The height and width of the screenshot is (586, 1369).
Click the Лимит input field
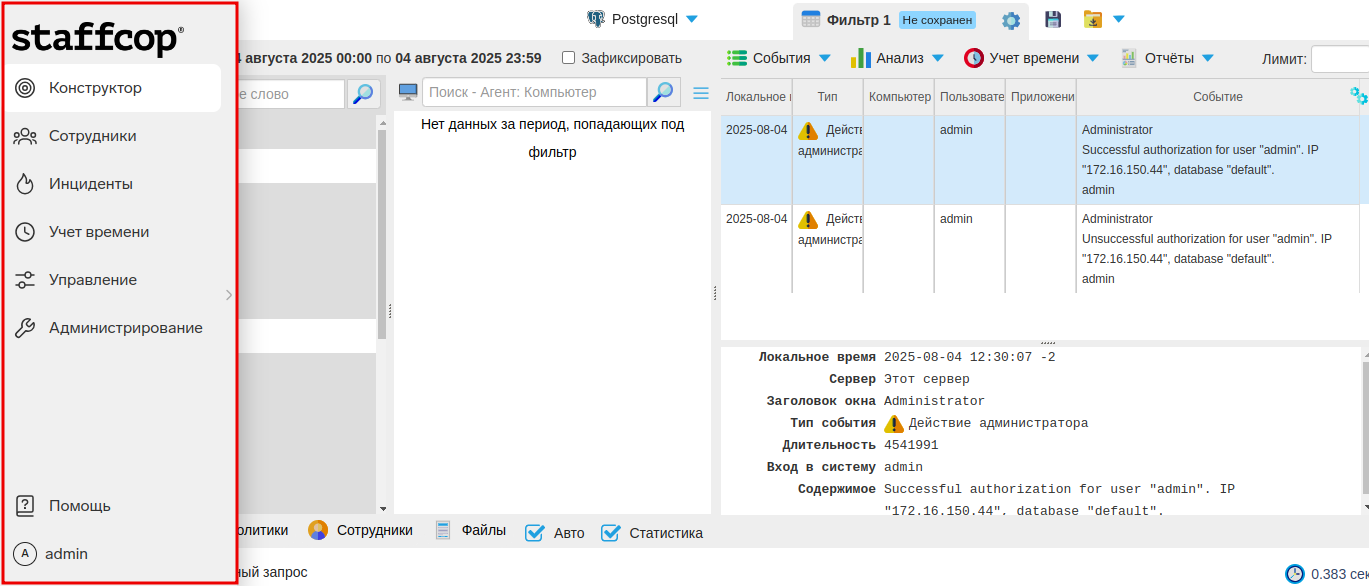tap(1344, 58)
